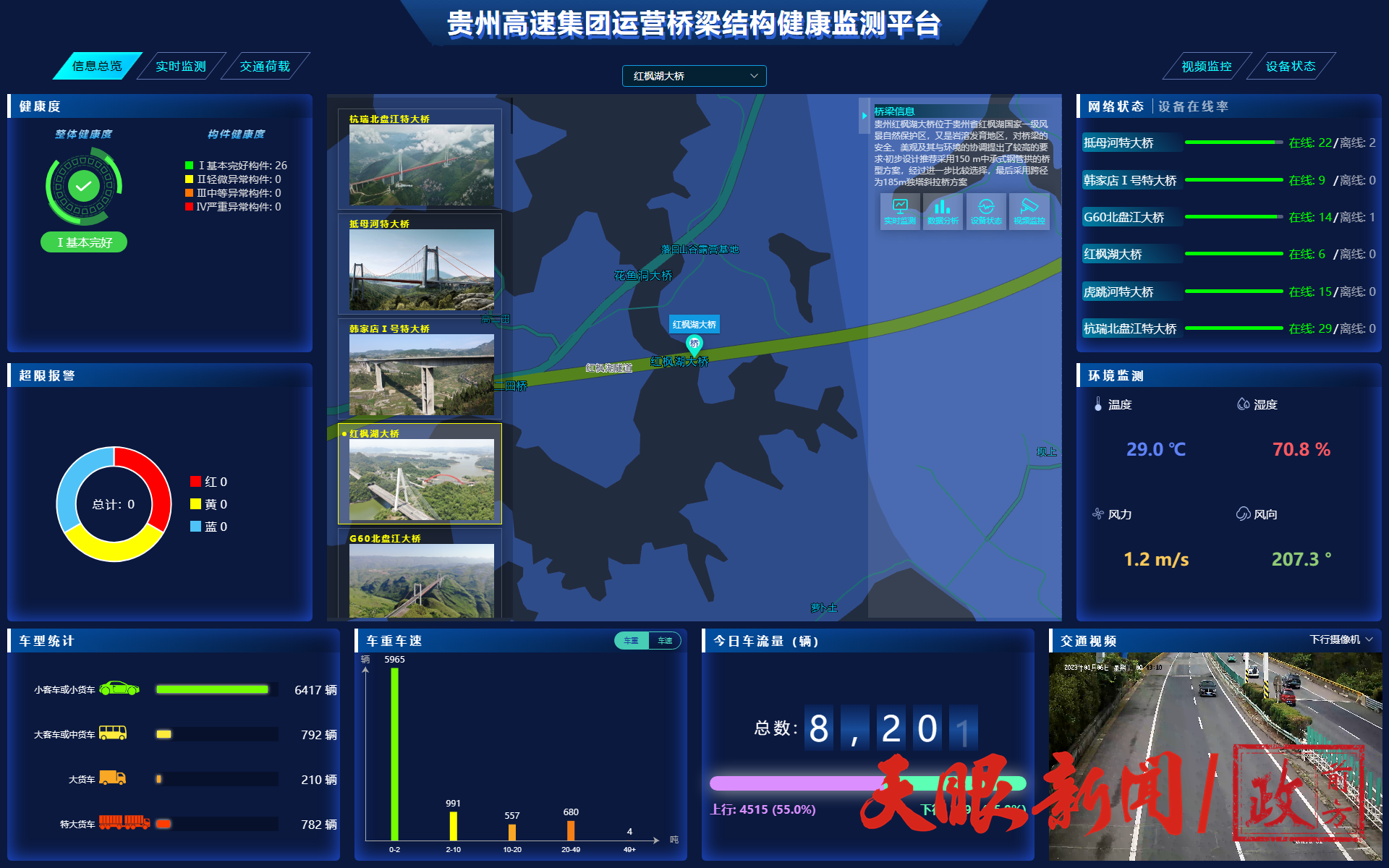The height and width of the screenshot is (868, 1389).
Task: Expand the 下行摄像机 camera dropdown
Action: tap(1341, 639)
